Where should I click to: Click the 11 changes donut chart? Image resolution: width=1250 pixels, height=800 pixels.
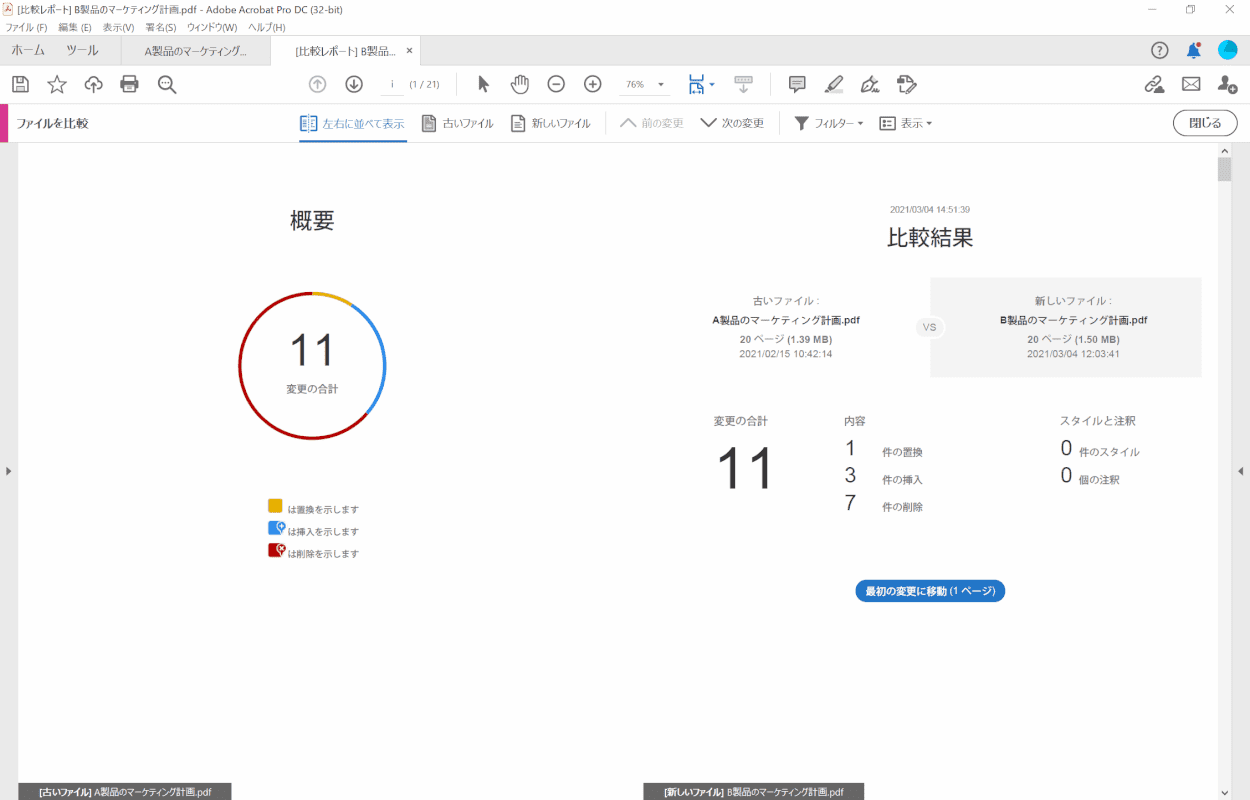coord(312,365)
